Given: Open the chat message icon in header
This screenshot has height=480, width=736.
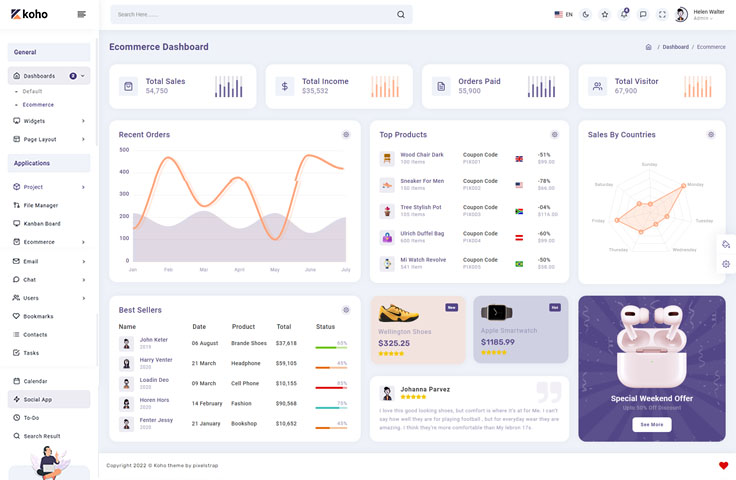Looking at the screenshot, I should pyautogui.click(x=643, y=15).
